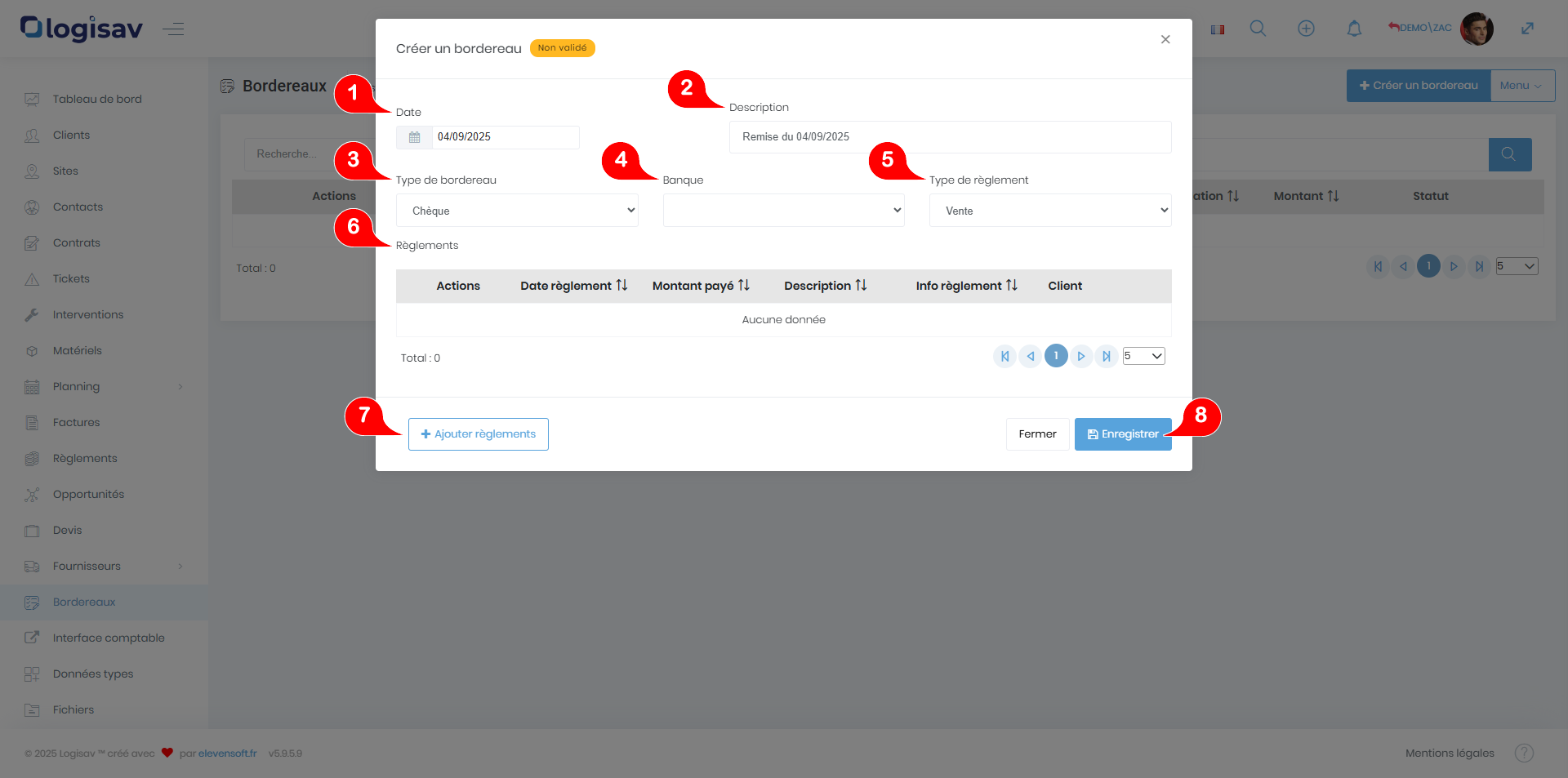Click the magnifier search icon in top bar
1568x778 pixels.
coord(1258,29)
